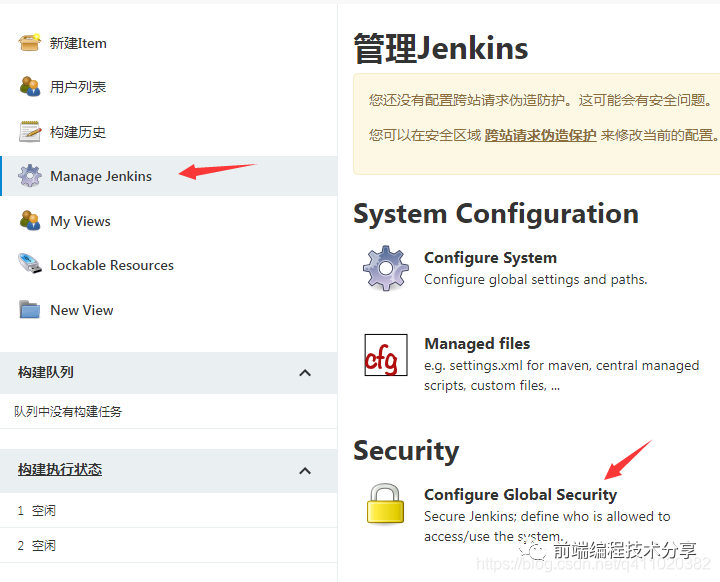Click the New View folder icon
This screenshot has width=720, height=582.
pyautogui.click(x=30, y=309)
